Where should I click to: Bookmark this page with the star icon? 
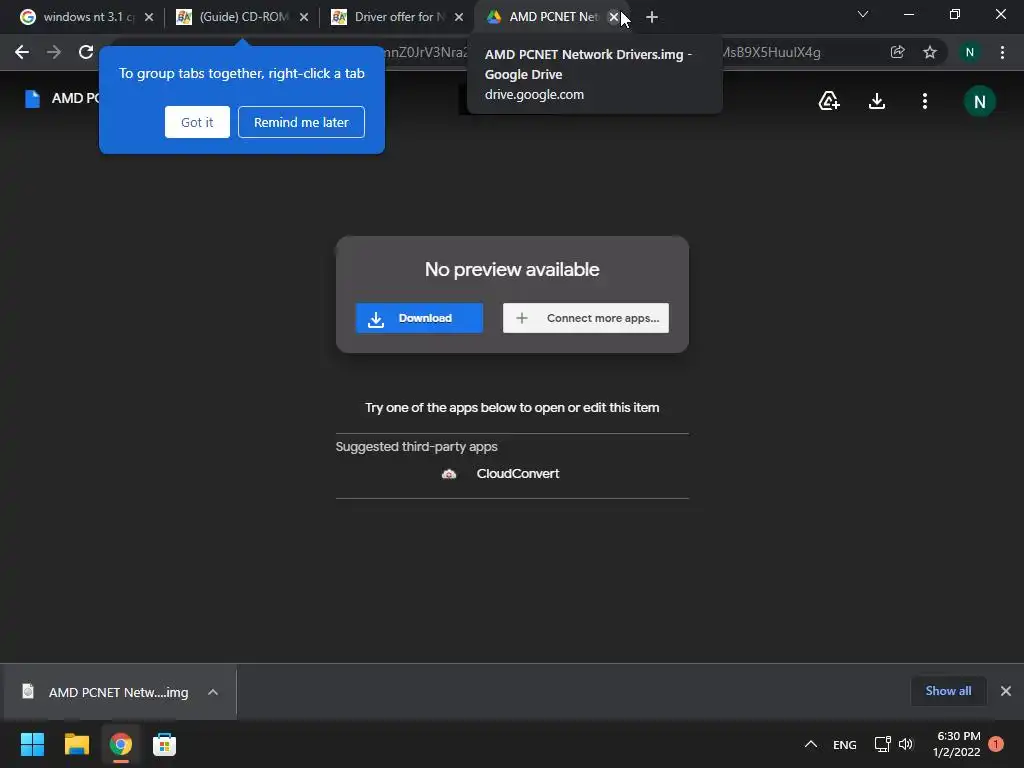coord(930,52)
